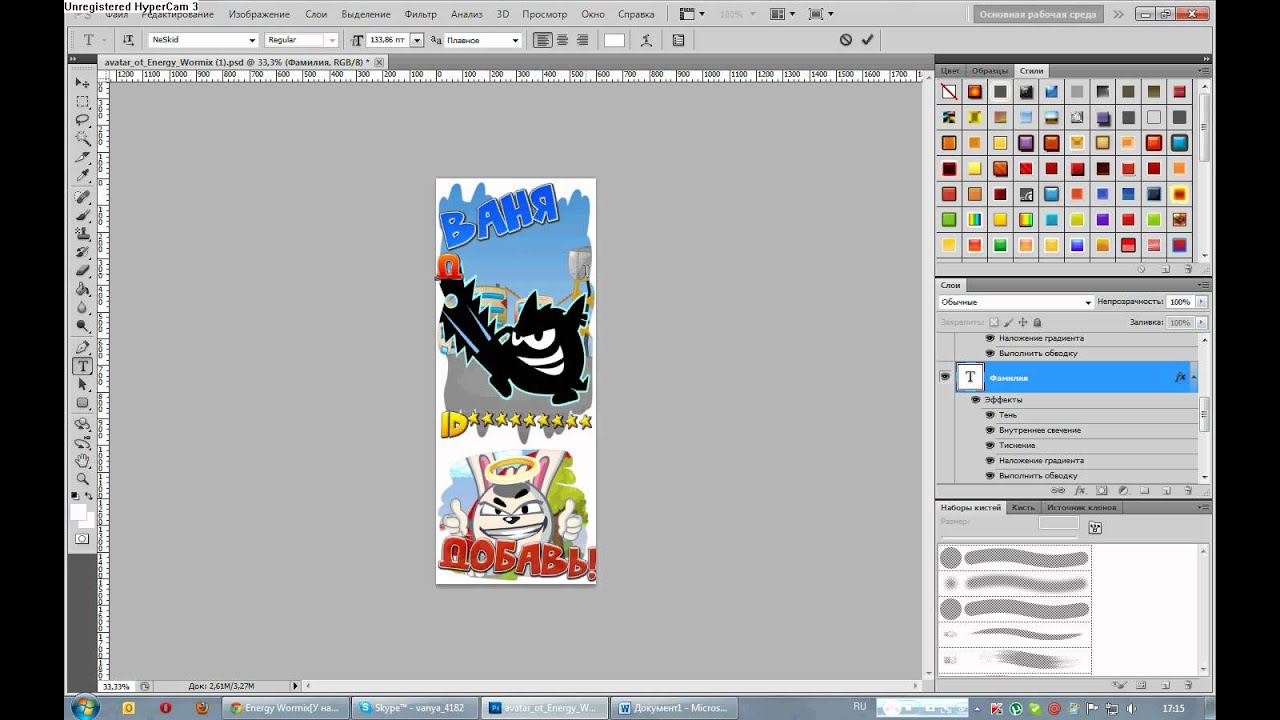This screenshot has width=1280, height=720.
Task: Hide the Внутреннее свечение effect
Action: pyautogui.click(x=990, y=430)
